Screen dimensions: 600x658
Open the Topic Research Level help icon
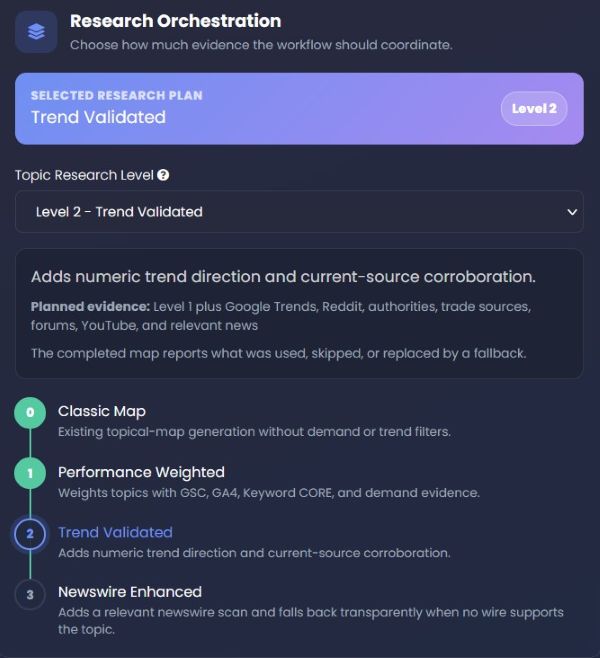(x=163, y=175)
